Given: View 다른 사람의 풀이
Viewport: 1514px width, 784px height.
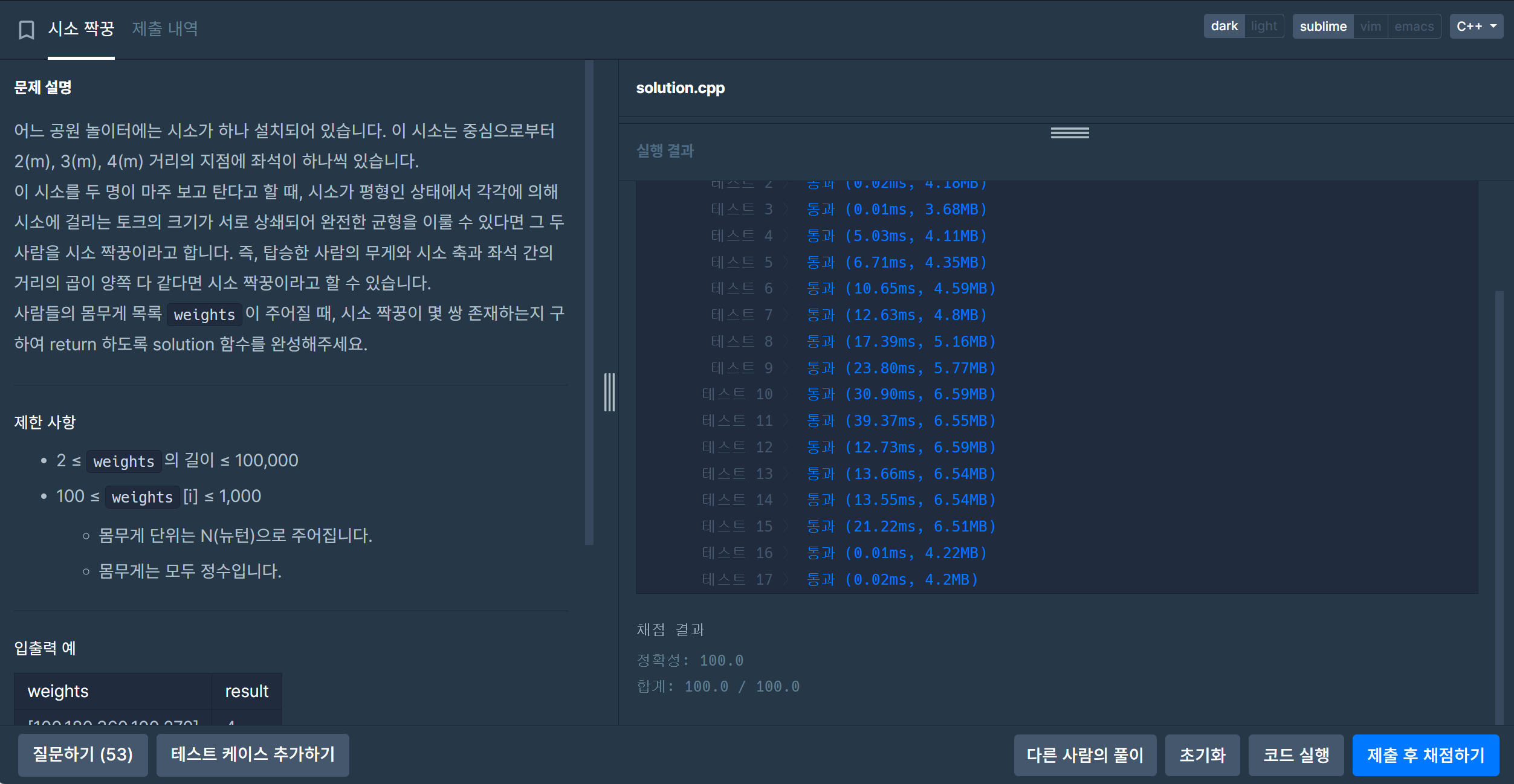Looking at the screenshot, I should (1085, 755).
